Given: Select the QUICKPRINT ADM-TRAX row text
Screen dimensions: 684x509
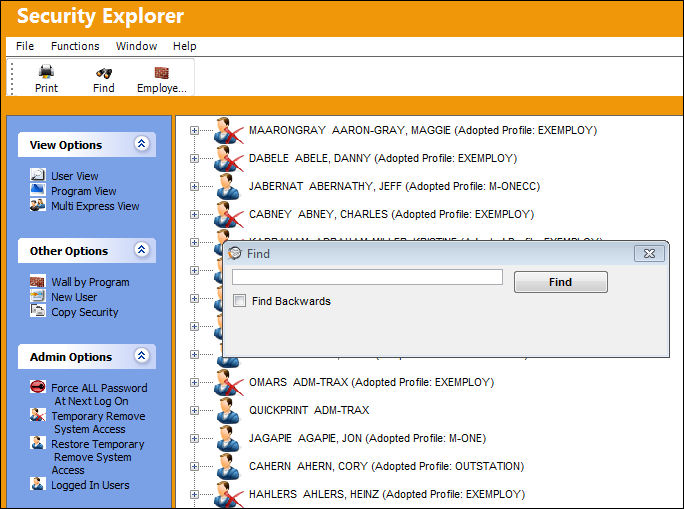Looking at the screenshot, I should [x=309, y=410].
